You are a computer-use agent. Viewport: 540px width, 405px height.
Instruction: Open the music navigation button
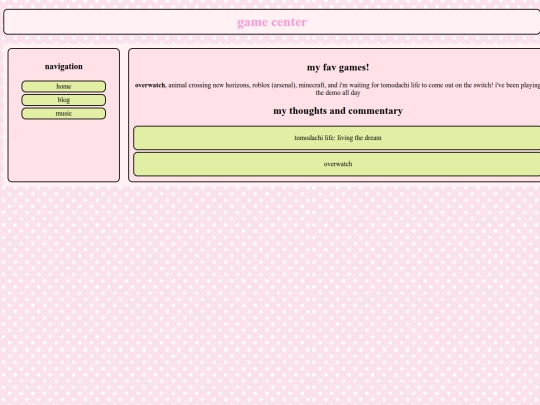point(64,113)
